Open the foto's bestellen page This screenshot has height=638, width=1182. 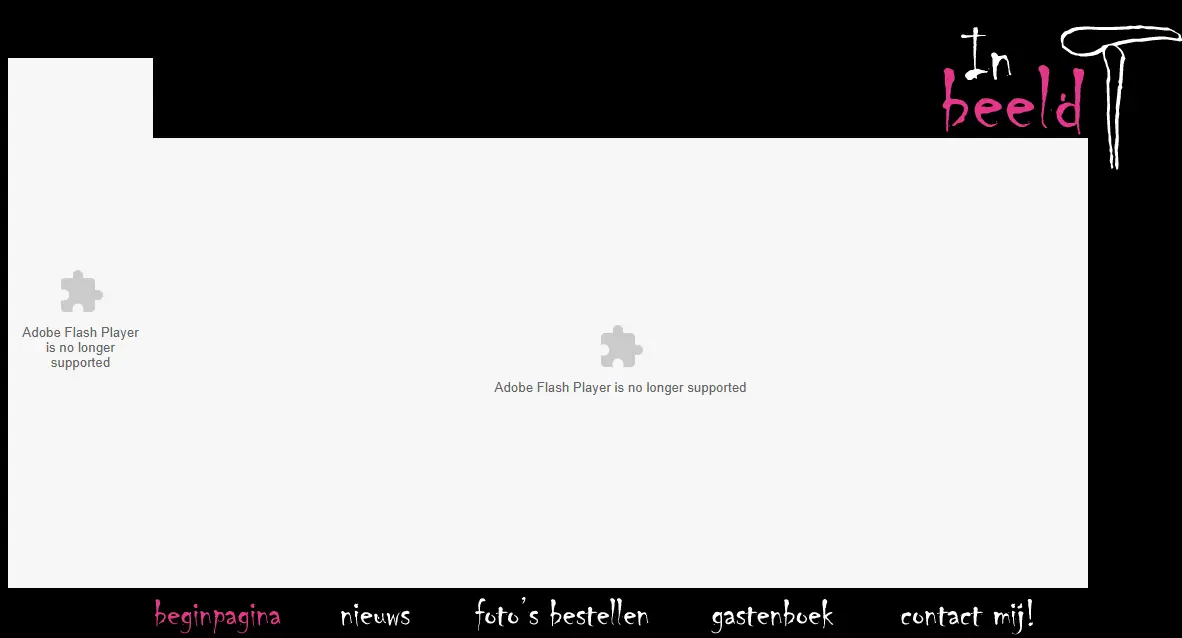(562, 615)
